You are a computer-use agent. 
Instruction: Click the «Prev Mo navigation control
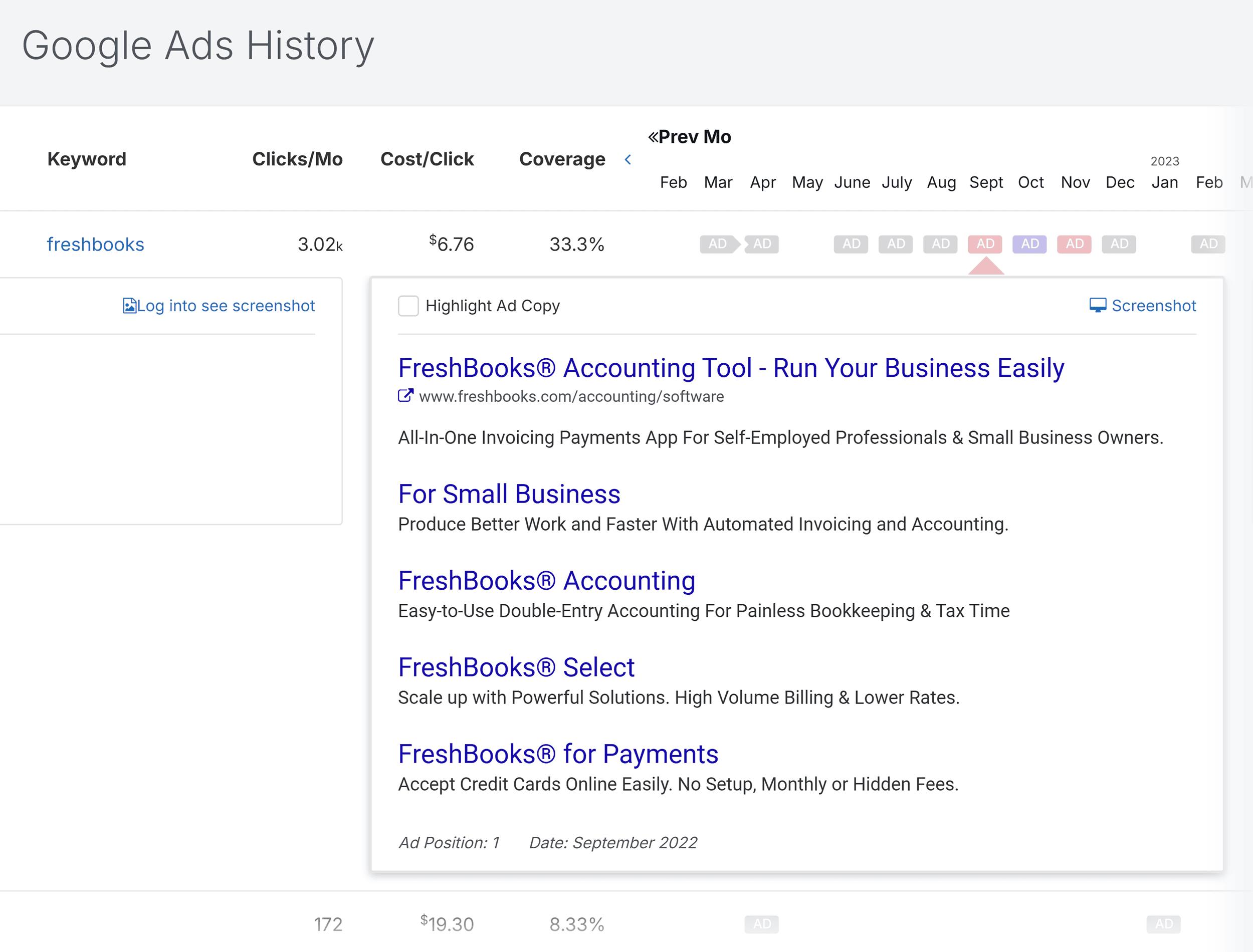point(689,136)
